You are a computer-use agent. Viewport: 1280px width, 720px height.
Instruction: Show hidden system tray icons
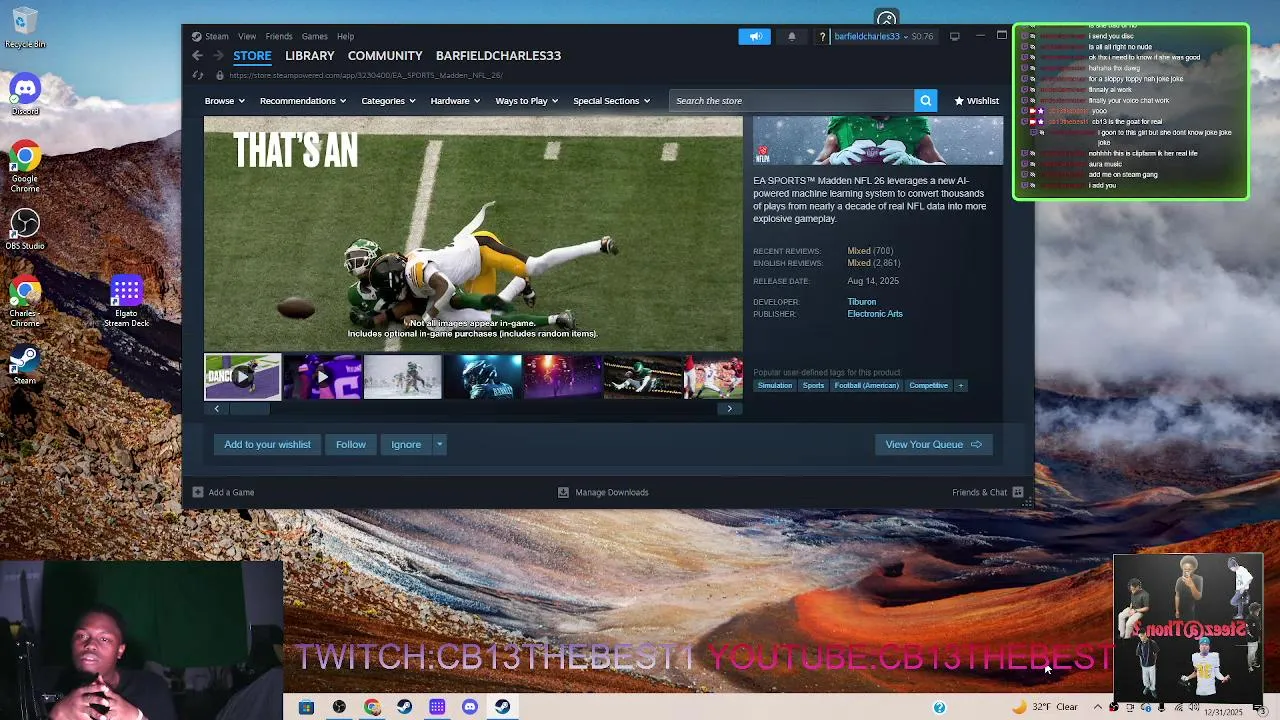coord(1097,707)
